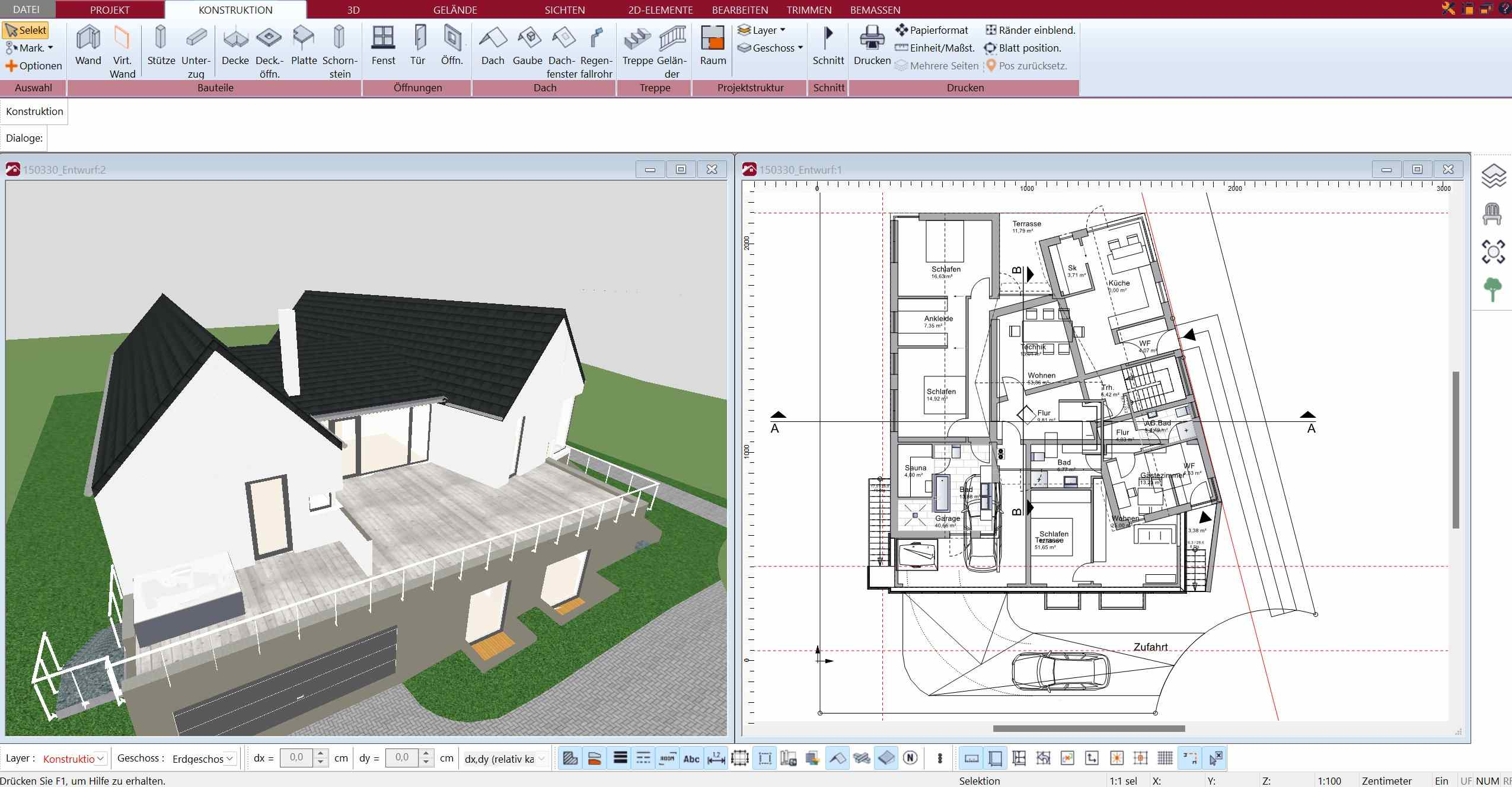Toggle the grid display button
Image resolution: width=1512 pixels, height=787 pixels.
[x=1165, y=758]
